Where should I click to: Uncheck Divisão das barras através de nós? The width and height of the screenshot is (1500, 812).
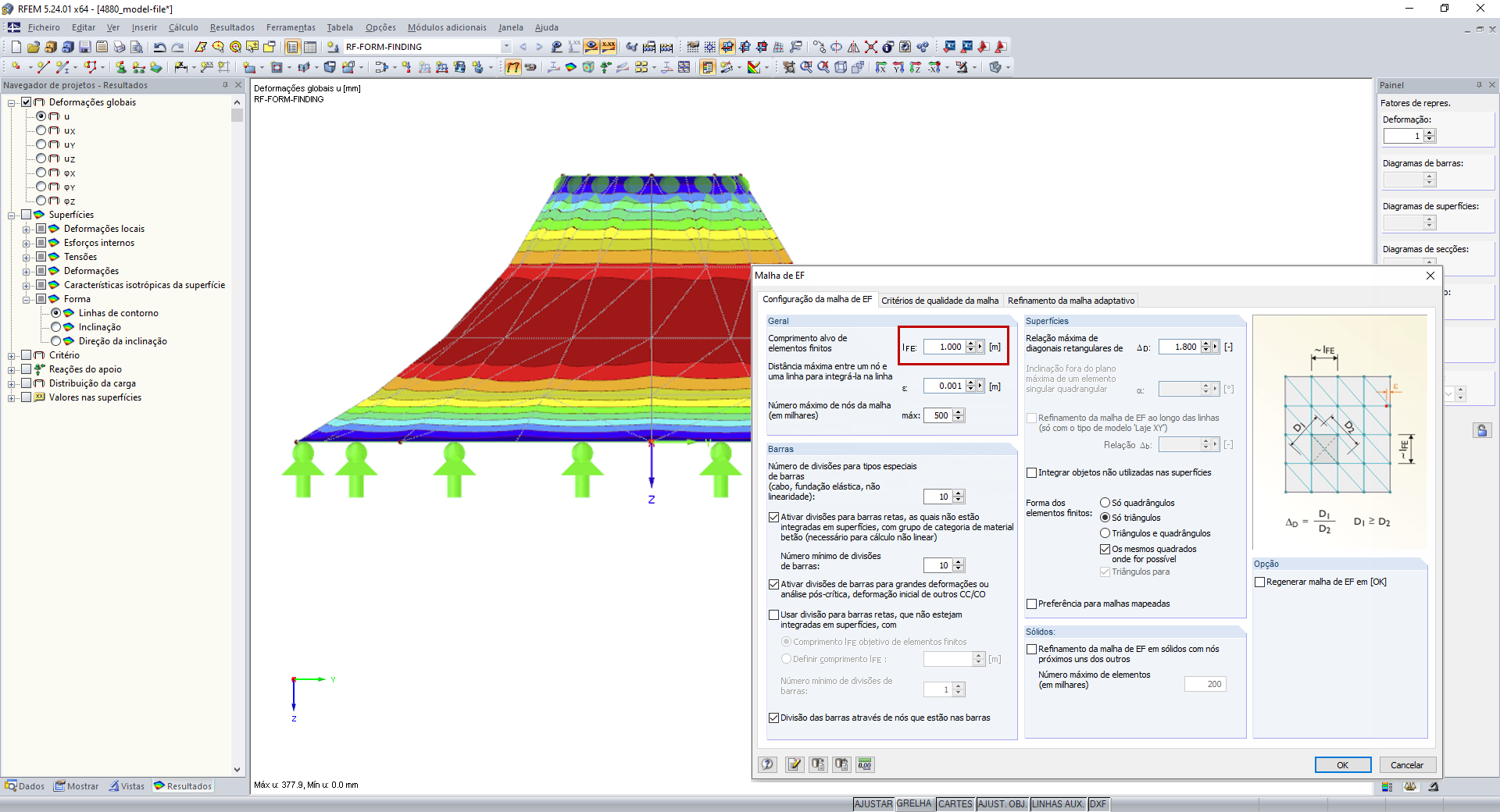[774, 718]
